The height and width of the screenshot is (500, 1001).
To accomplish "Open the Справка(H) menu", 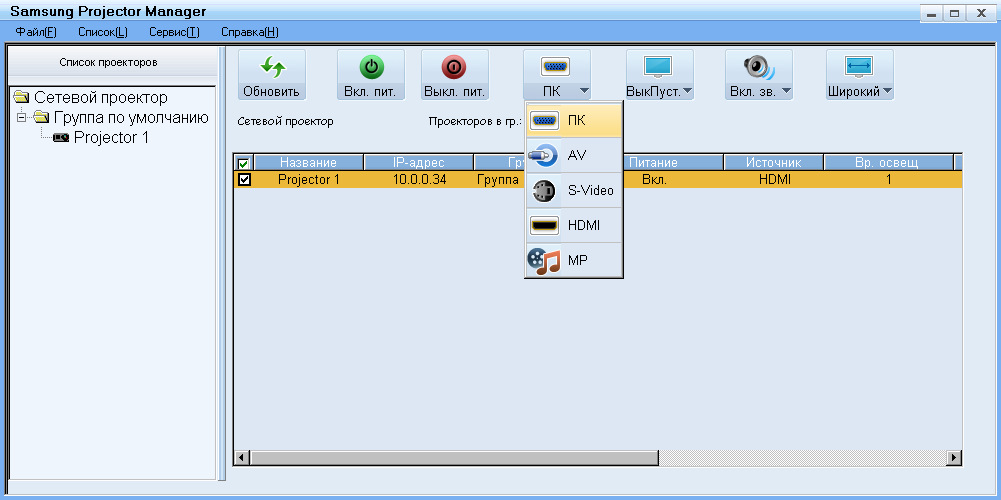I will coord(250,32).
